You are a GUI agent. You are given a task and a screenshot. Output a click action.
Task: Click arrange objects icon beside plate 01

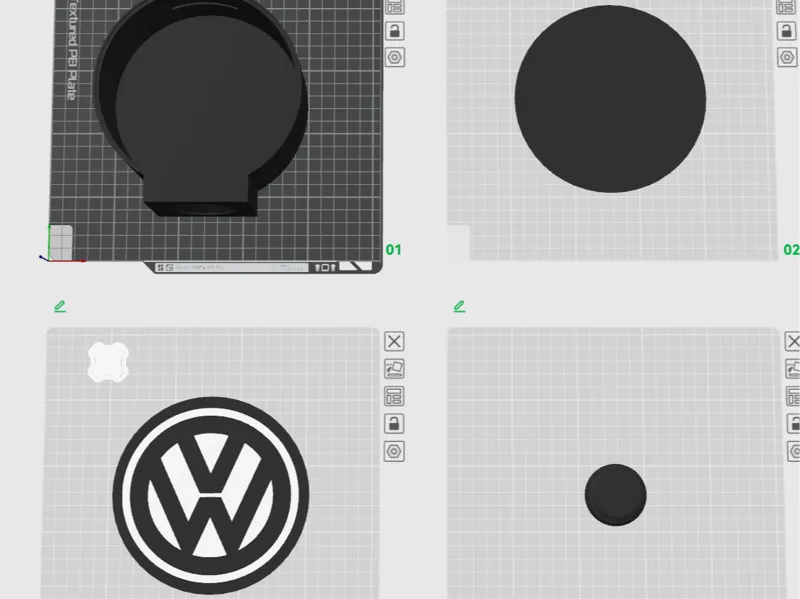coord(394,7)
